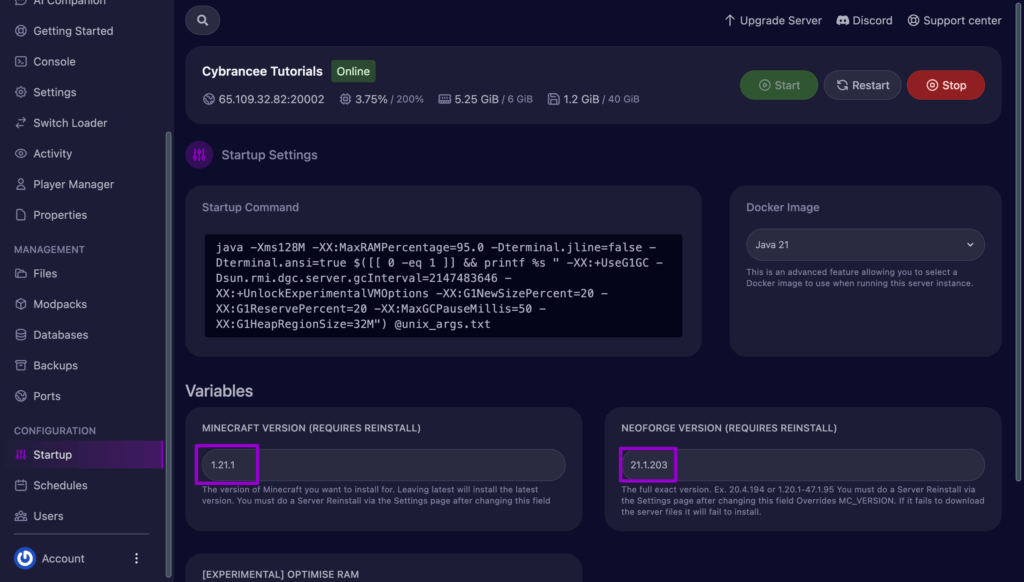Click the search magnifier button
This screenshot has height=582, width=1024.
[202, 20]
